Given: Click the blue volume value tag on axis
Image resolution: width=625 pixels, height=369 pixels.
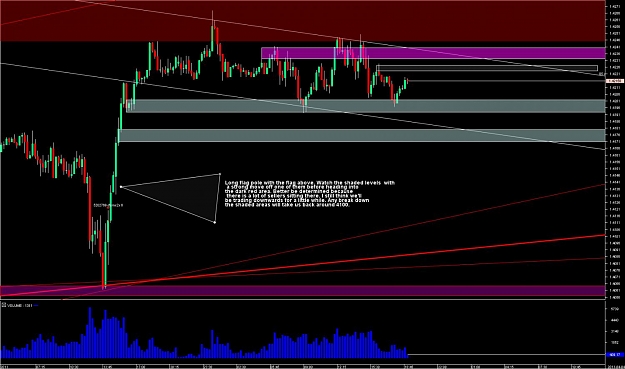Looking at the screenshot, I should [615, 355].
